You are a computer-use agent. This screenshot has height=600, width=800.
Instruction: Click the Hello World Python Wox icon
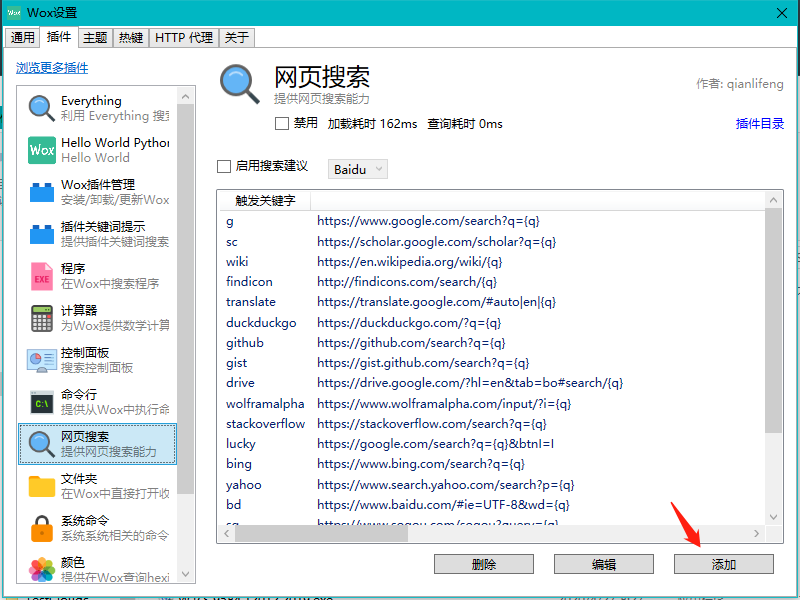[42, 150]
